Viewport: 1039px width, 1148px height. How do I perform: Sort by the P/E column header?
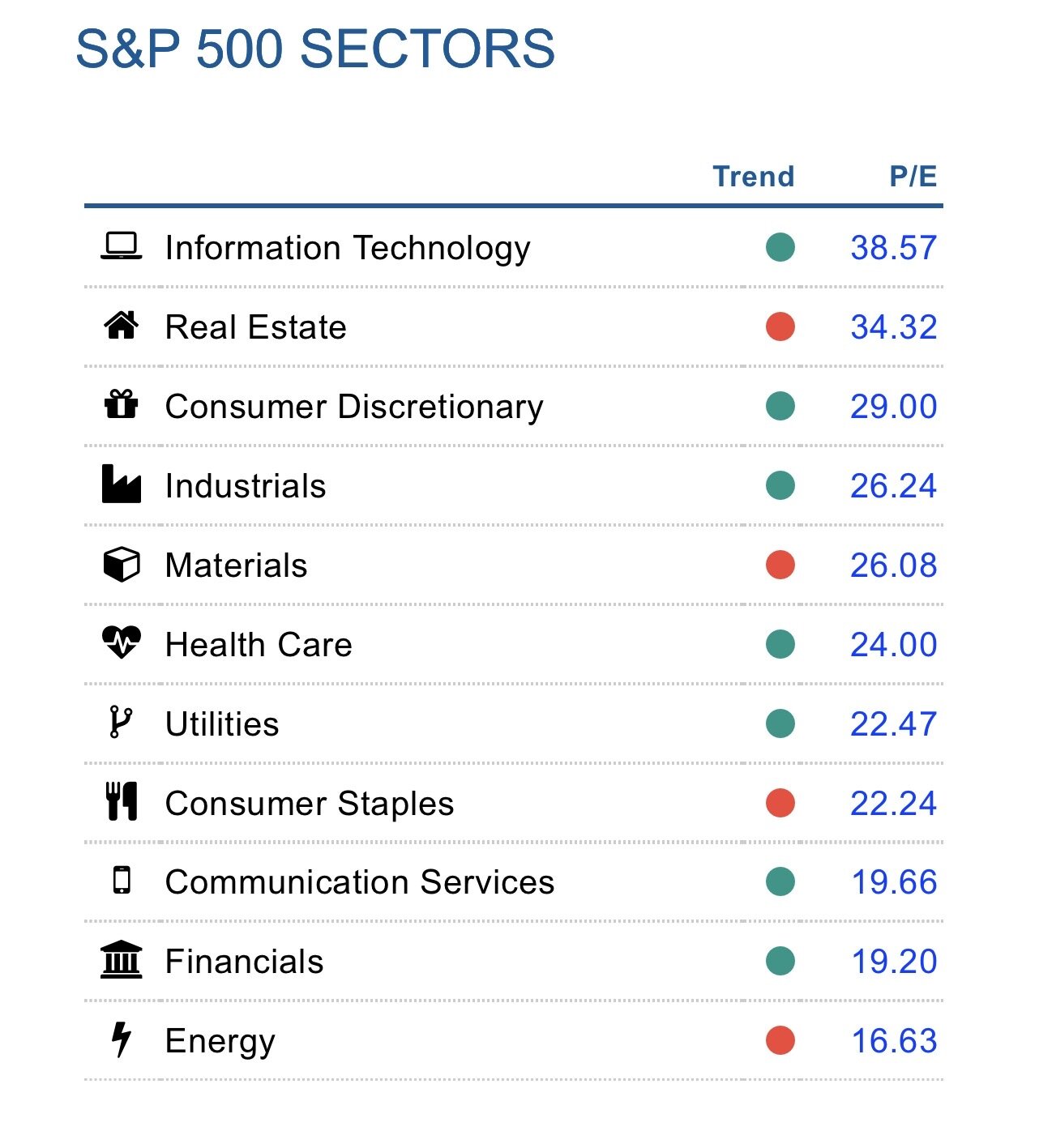(x=913, y=177)
